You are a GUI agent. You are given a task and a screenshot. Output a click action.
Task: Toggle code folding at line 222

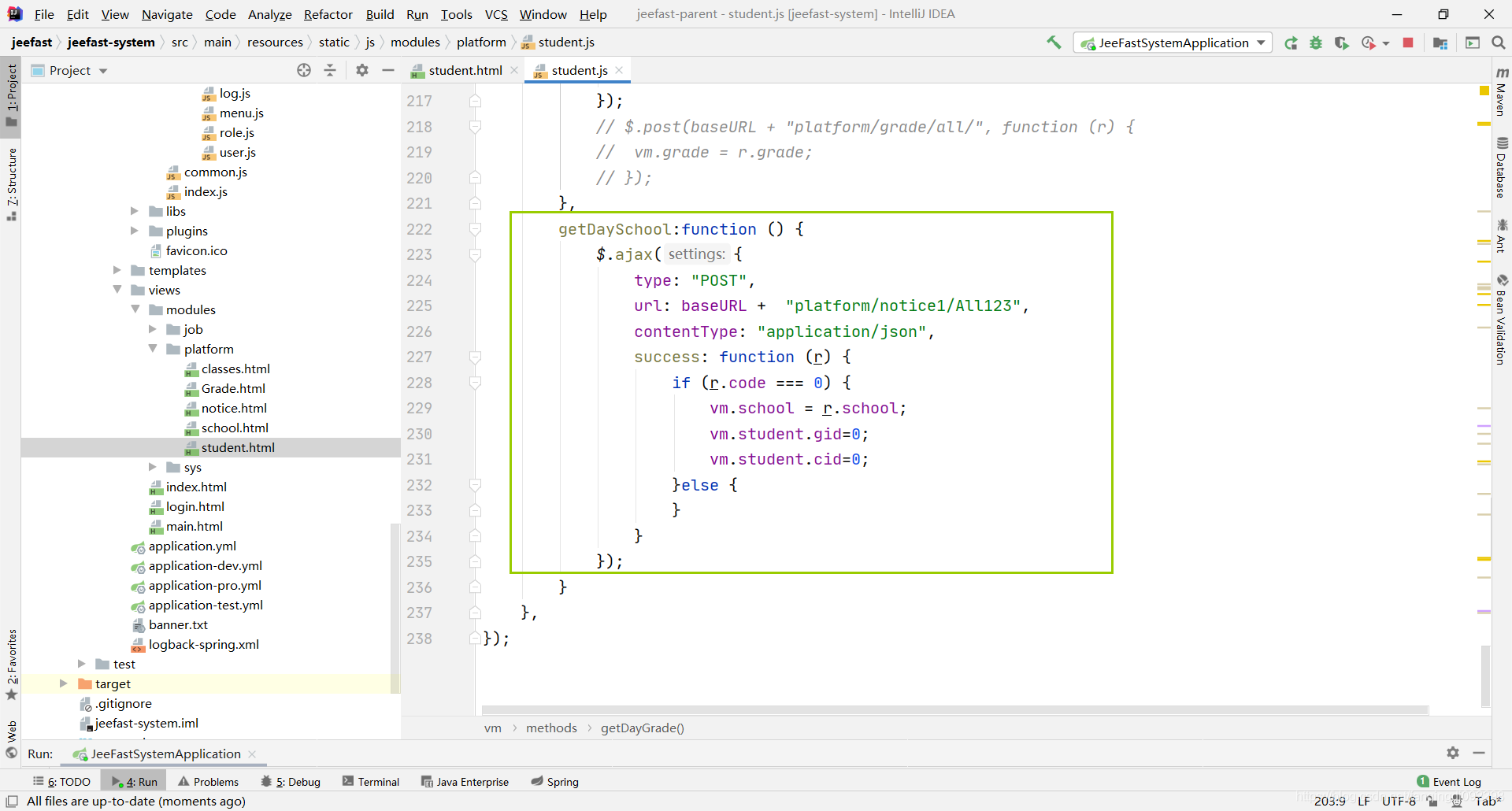476,229
